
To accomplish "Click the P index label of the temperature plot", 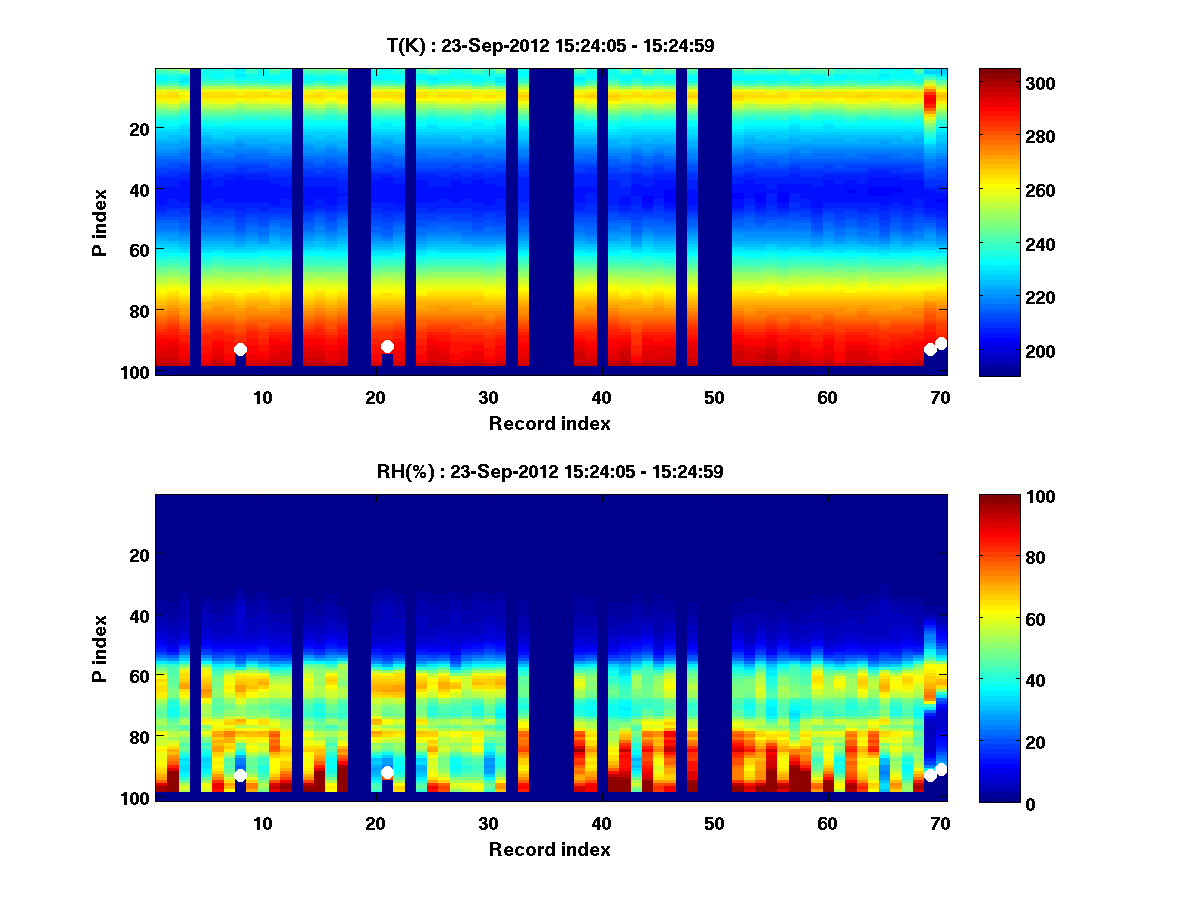I will click(100, 222).
